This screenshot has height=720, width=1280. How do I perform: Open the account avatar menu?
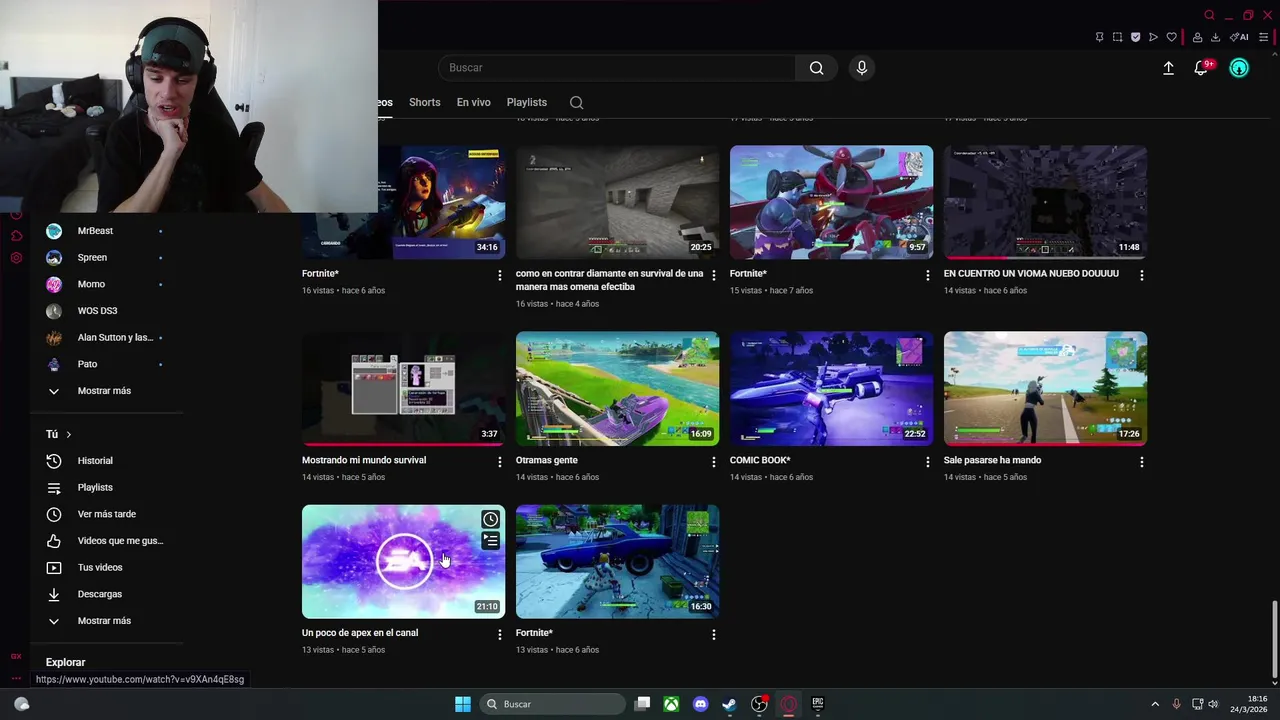[1239, 68]
